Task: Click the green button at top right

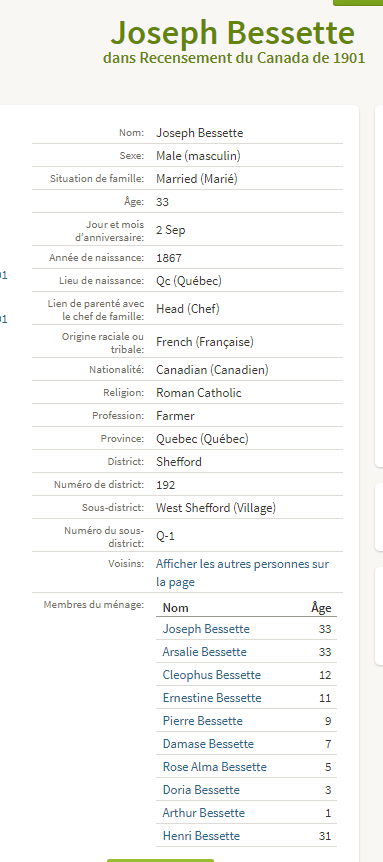Action: pos(358,2)
